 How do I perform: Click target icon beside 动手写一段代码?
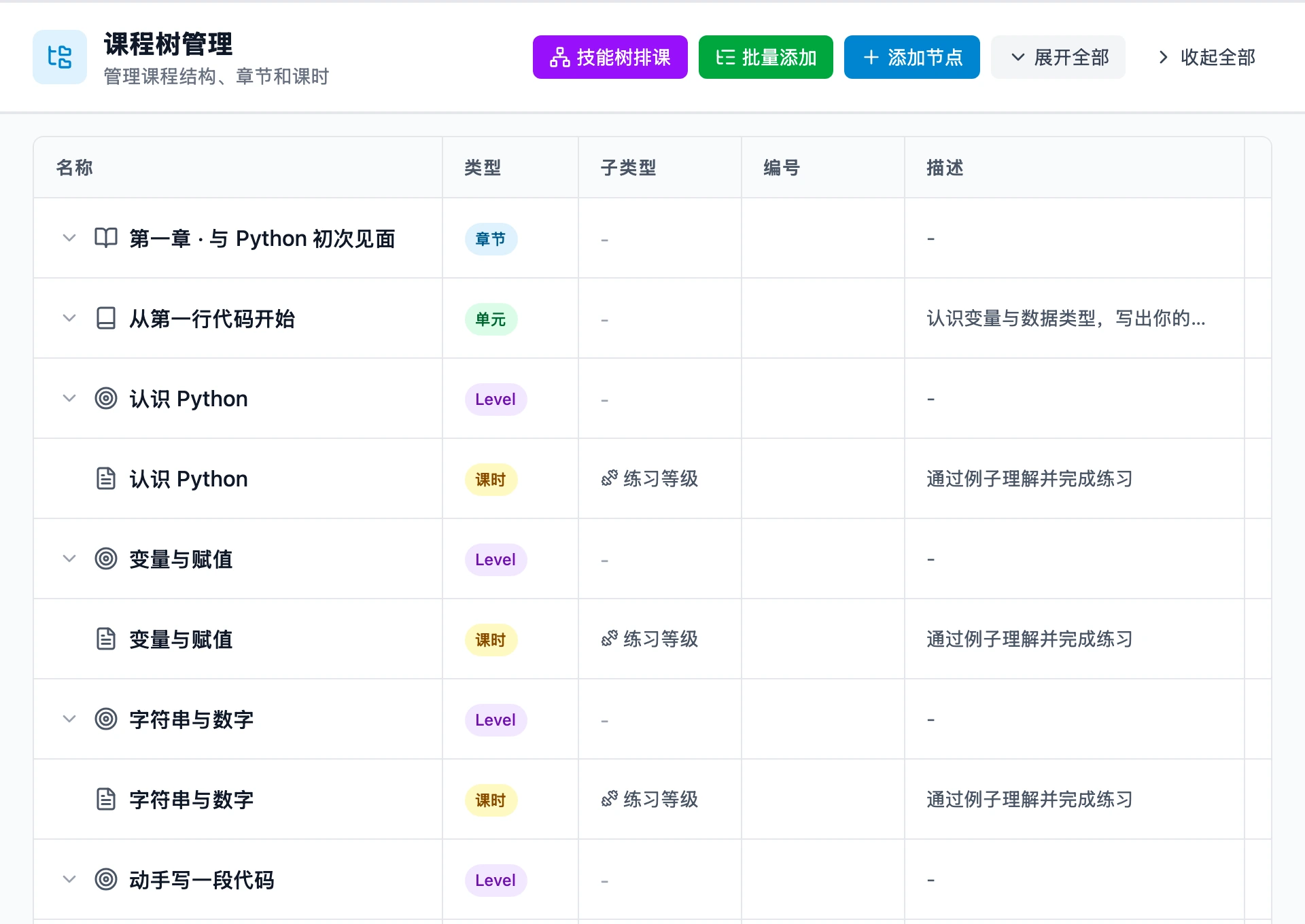tap(106, 879)
